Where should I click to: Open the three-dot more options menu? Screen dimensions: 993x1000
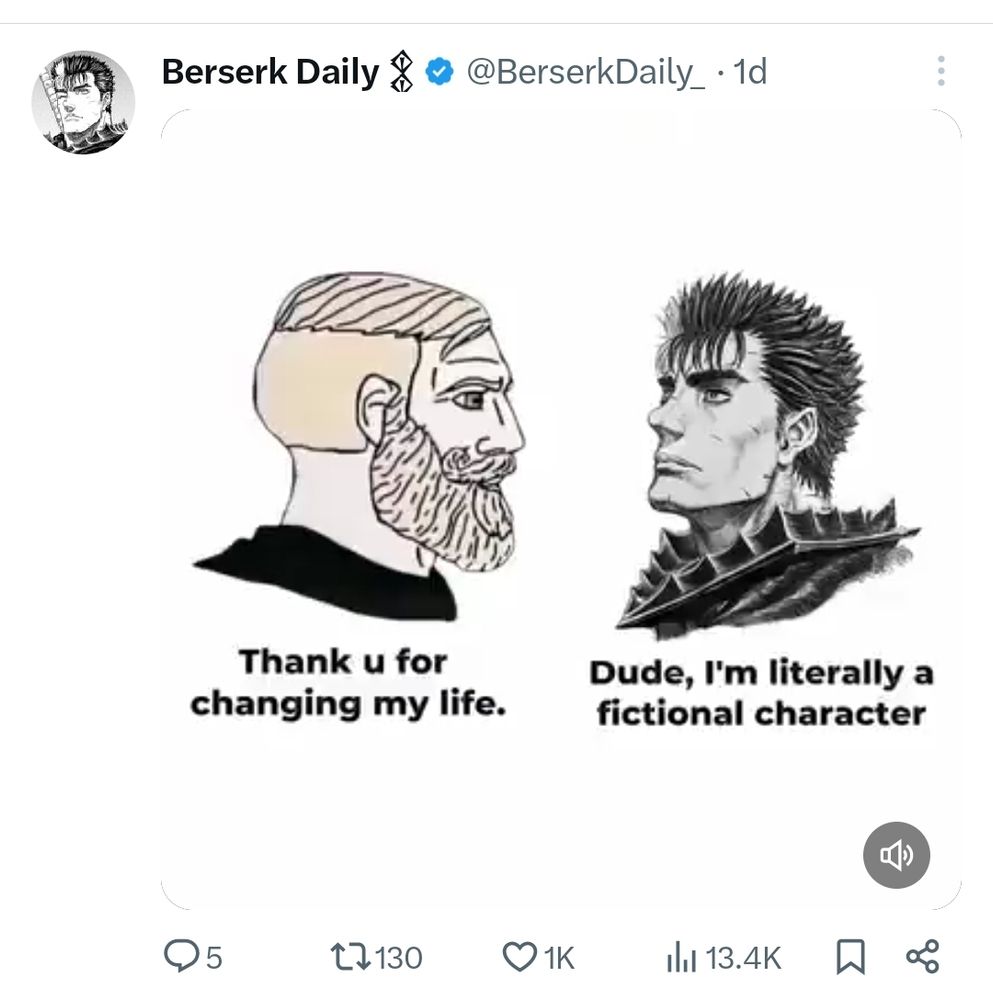click(940, 72)
